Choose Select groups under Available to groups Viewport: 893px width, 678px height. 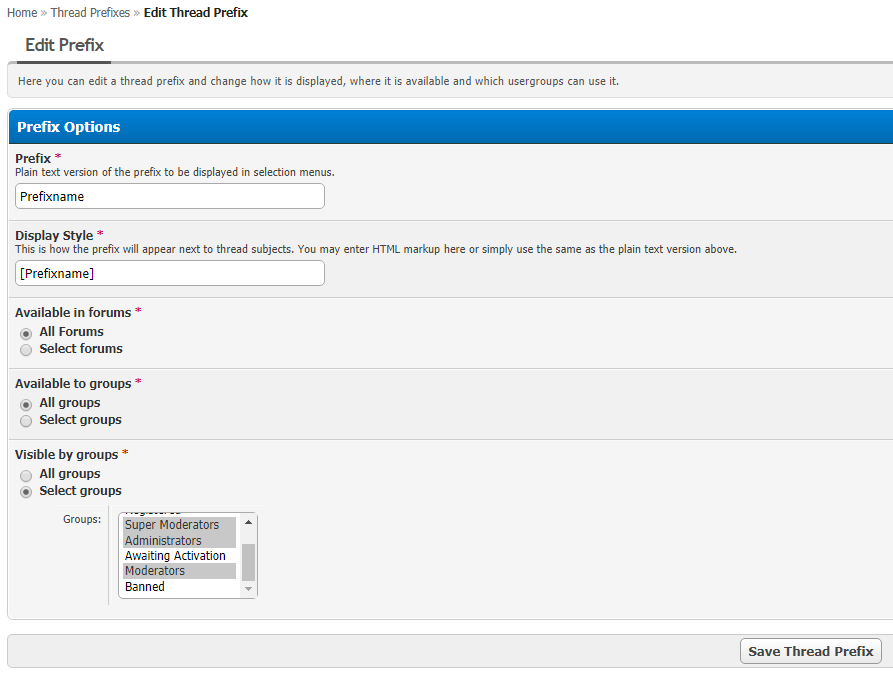26,420
